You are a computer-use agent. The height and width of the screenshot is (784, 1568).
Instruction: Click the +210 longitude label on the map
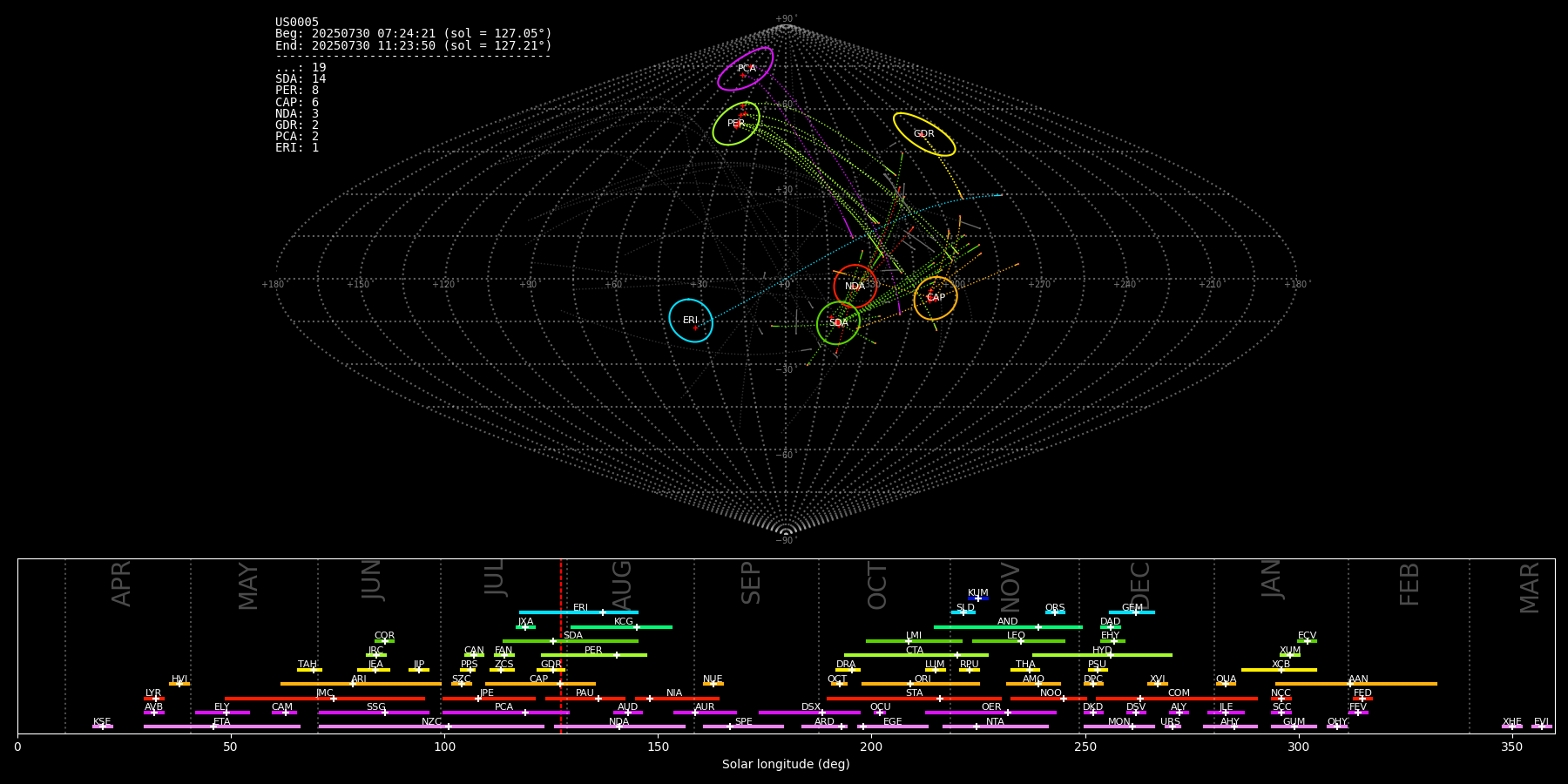point(1210,285)
